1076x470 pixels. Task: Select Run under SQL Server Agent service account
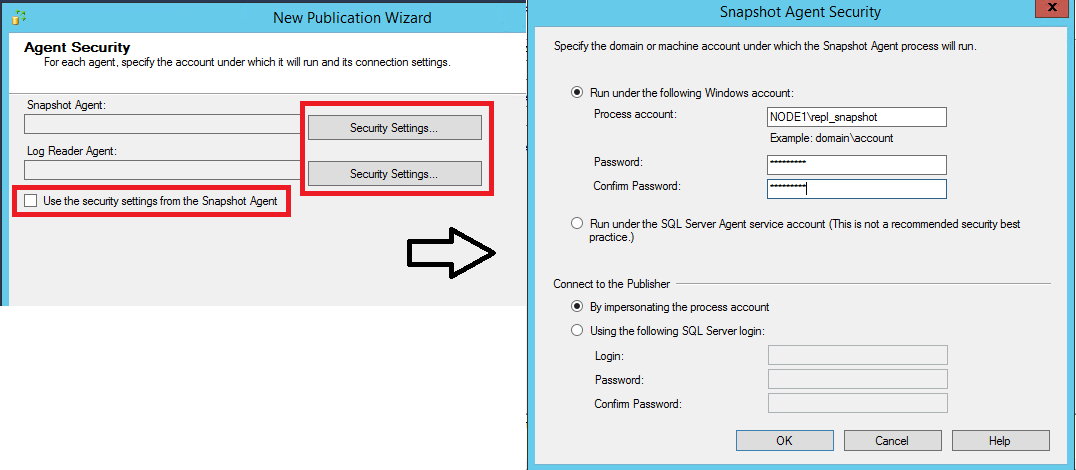click(x=578, y=224)
